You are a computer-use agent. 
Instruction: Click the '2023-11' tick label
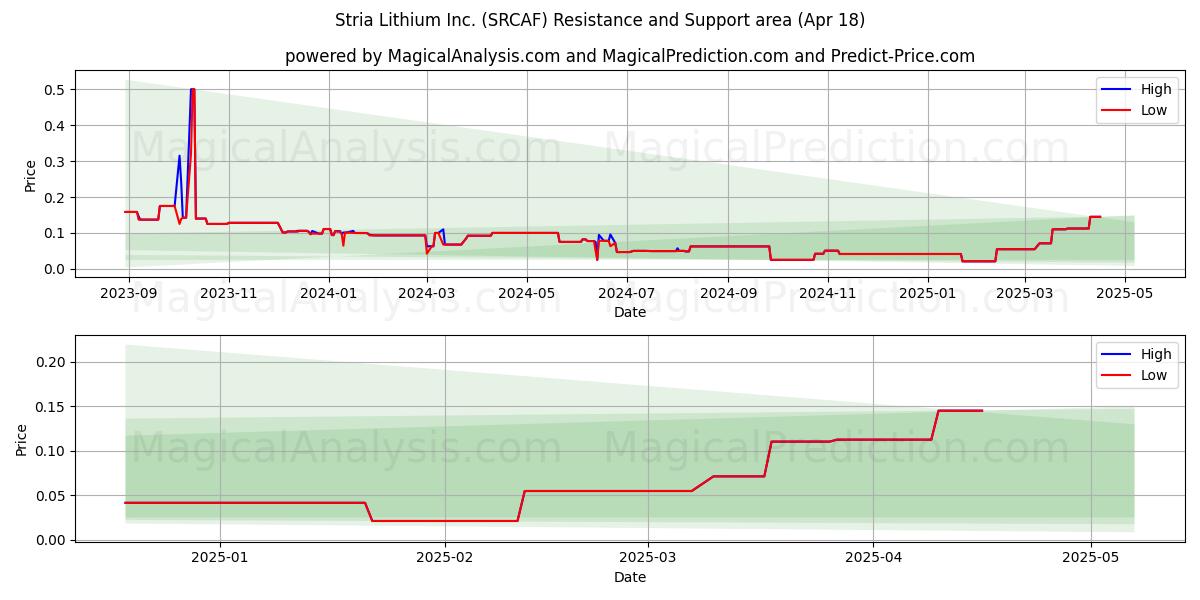(229, 293)
